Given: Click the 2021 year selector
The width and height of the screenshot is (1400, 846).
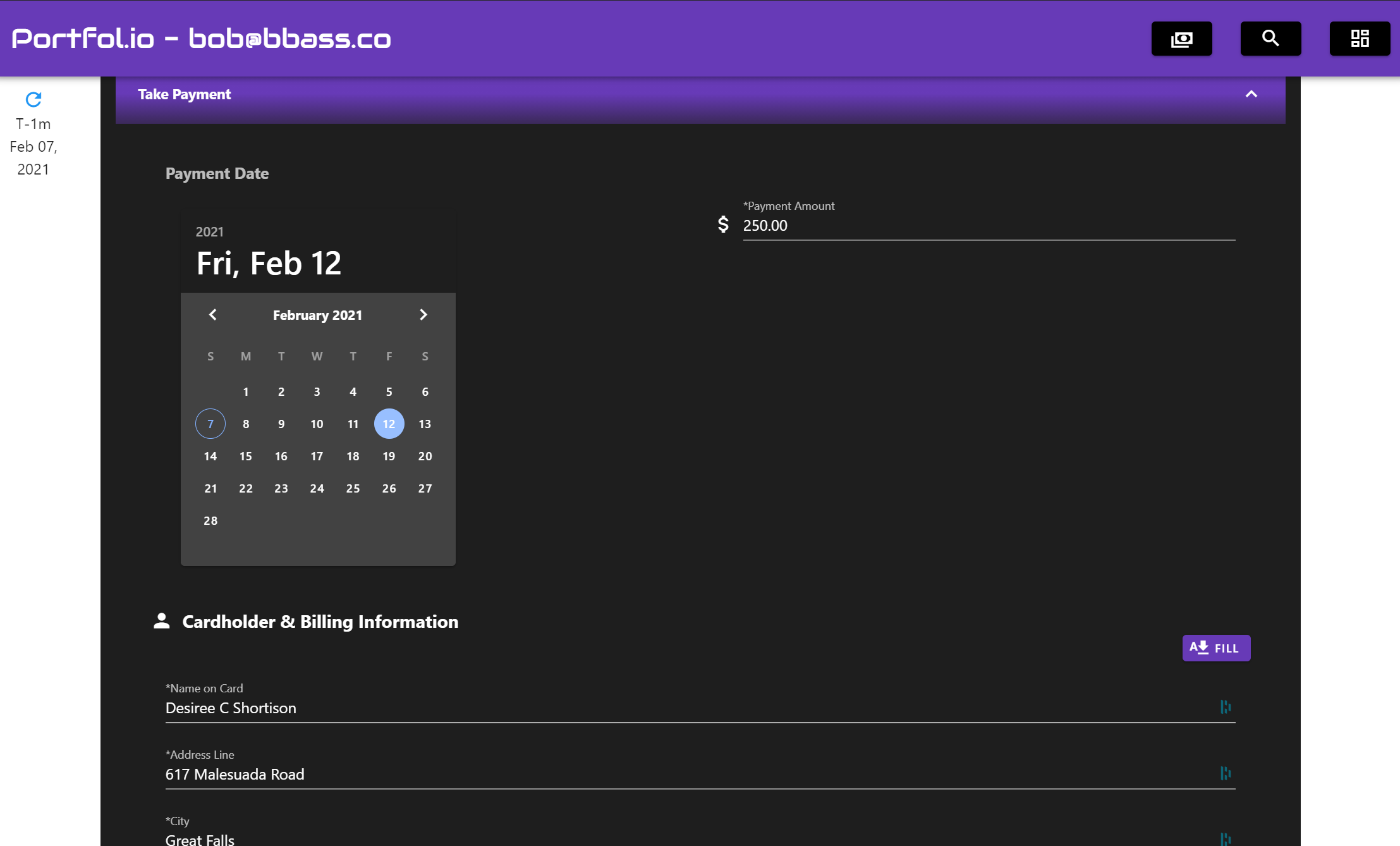Looking at the screenshot, I should tap(209, 232).
